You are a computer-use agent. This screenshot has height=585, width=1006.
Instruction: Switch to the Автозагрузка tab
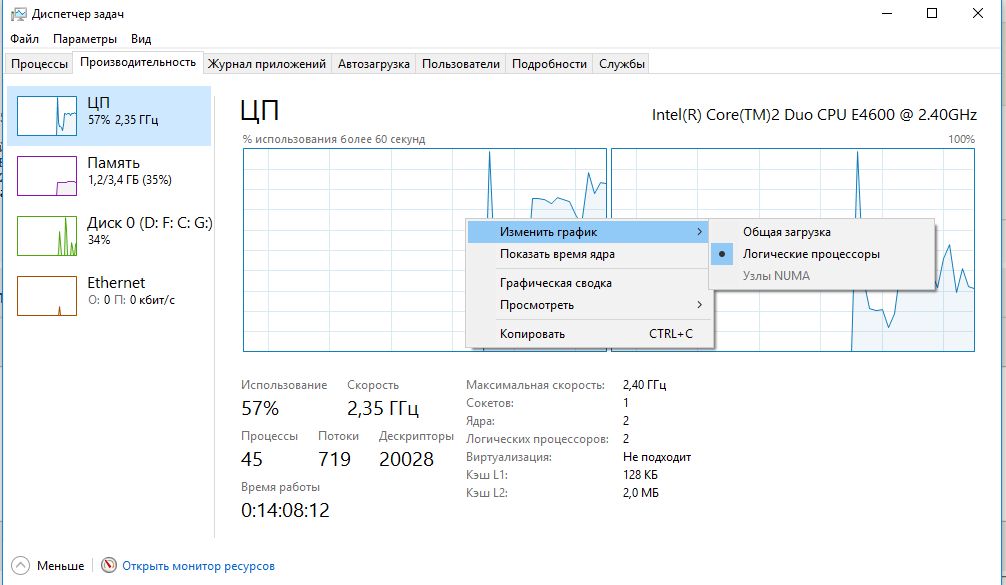[374, 64]
